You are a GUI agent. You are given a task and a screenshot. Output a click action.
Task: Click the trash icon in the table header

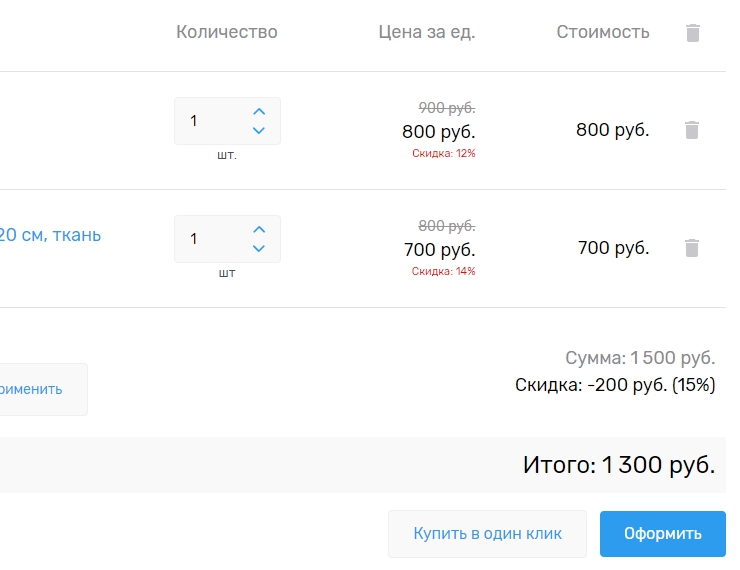point(692,33)
